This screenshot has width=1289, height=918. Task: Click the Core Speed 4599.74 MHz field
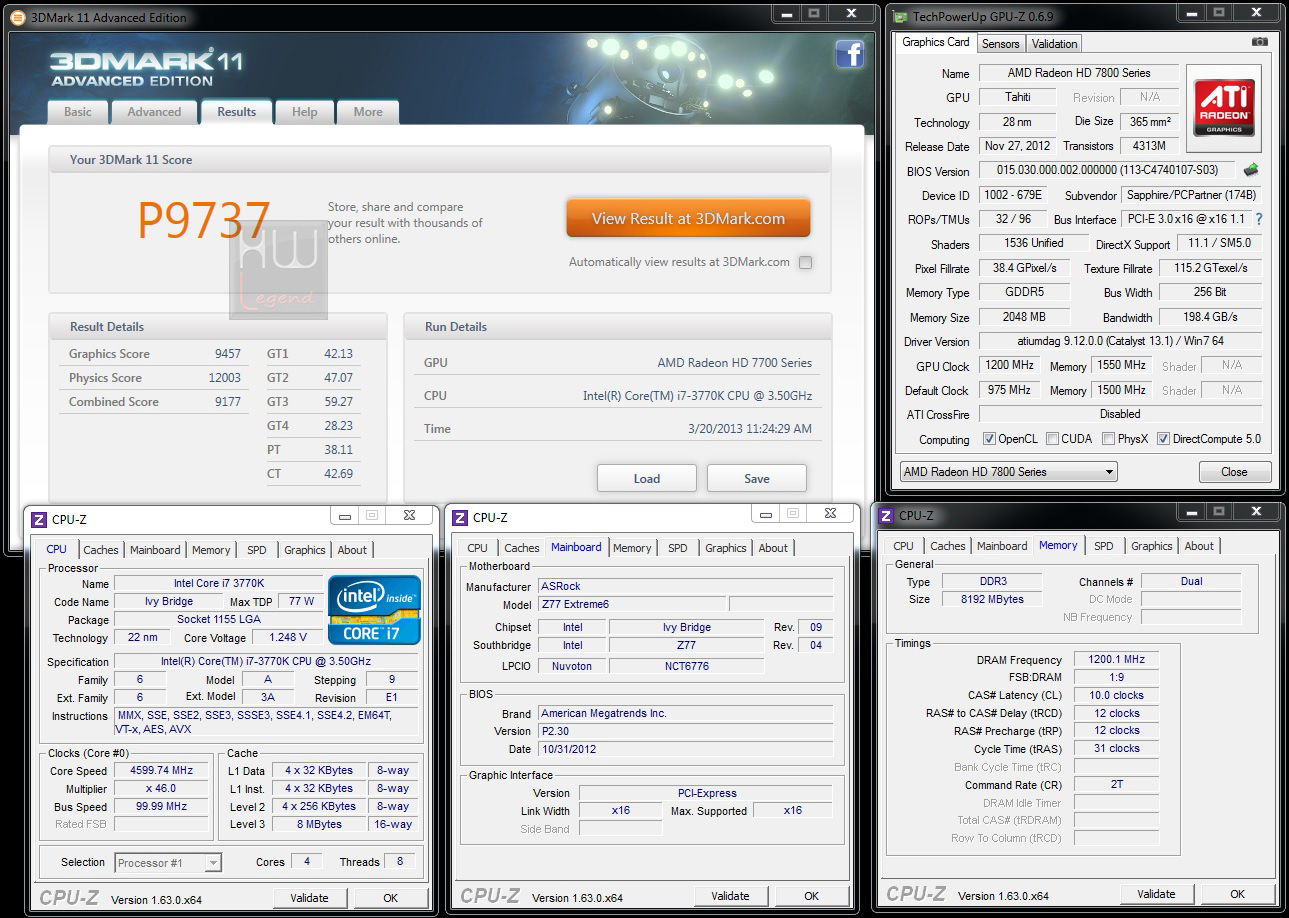161,771
